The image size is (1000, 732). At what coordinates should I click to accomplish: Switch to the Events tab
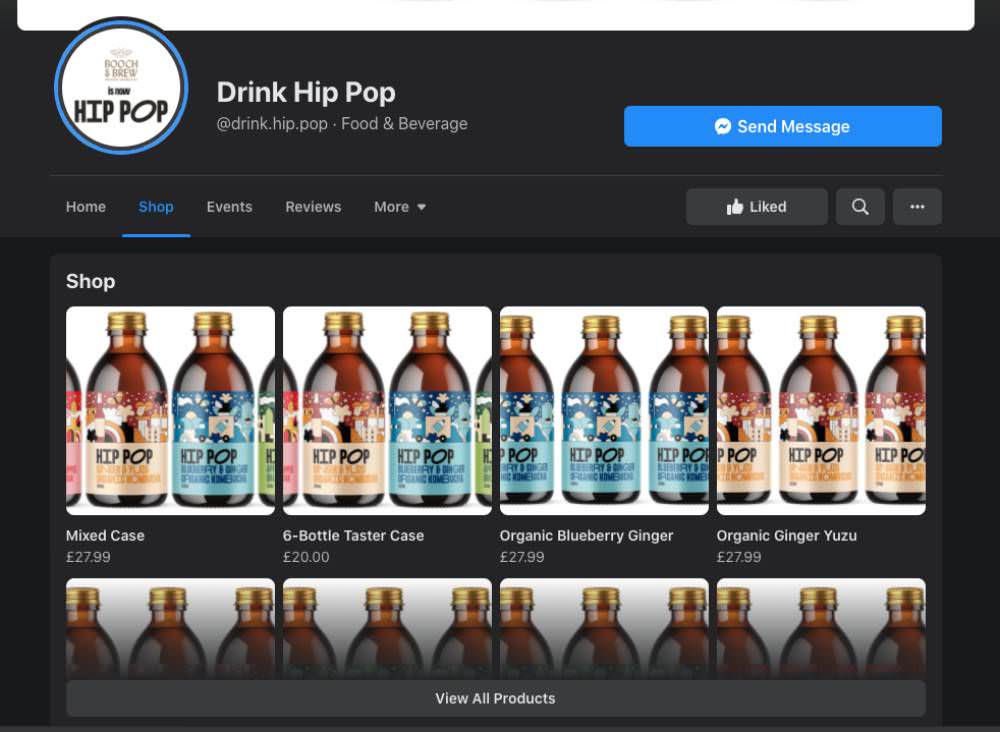point(230,207)
